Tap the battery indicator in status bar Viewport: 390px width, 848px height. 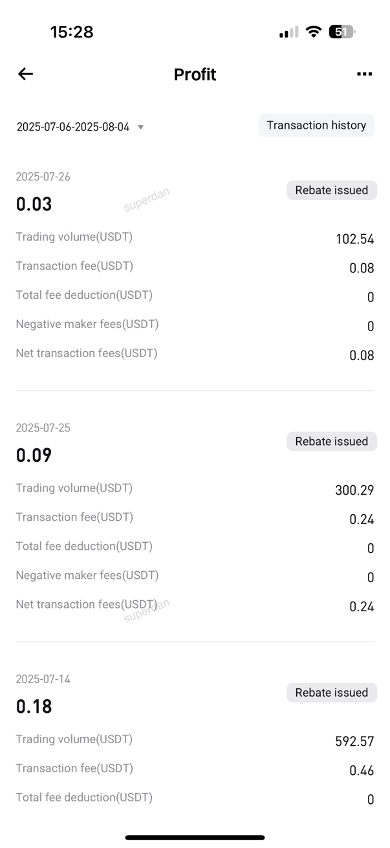click(342, 32)
